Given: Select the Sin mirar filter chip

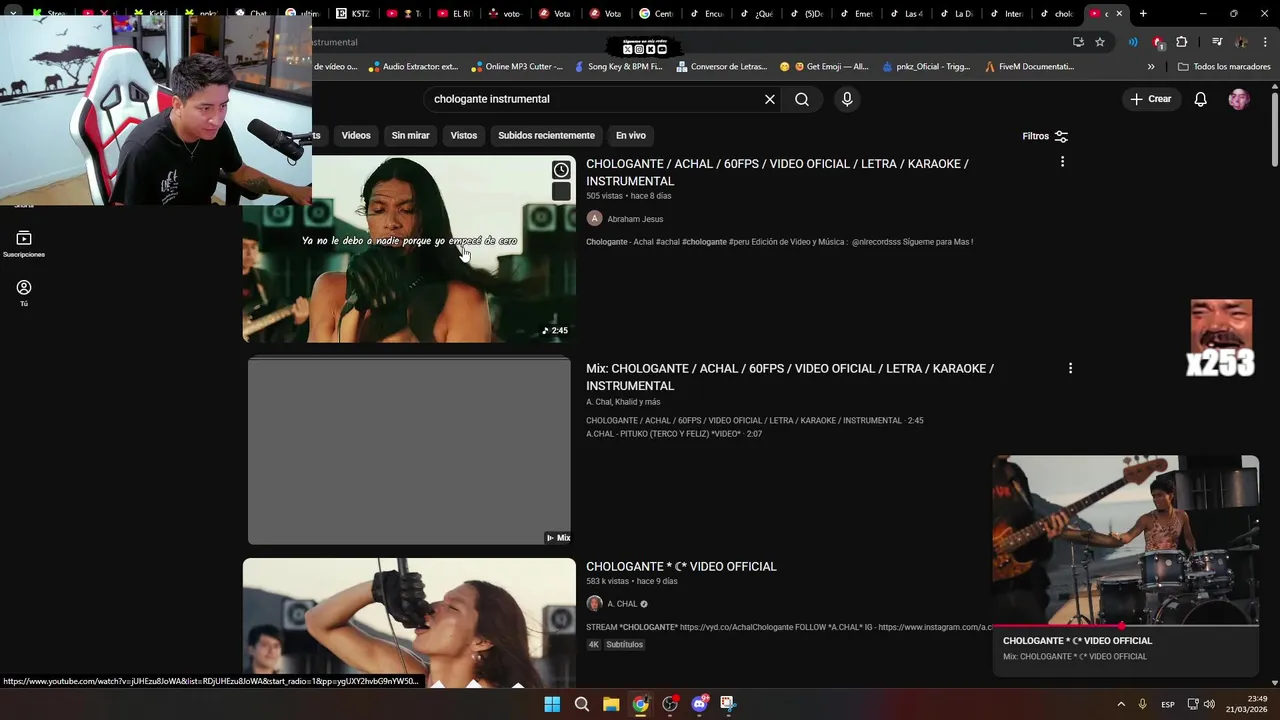Looking at the screenshot, I should (x=410, y=135).
